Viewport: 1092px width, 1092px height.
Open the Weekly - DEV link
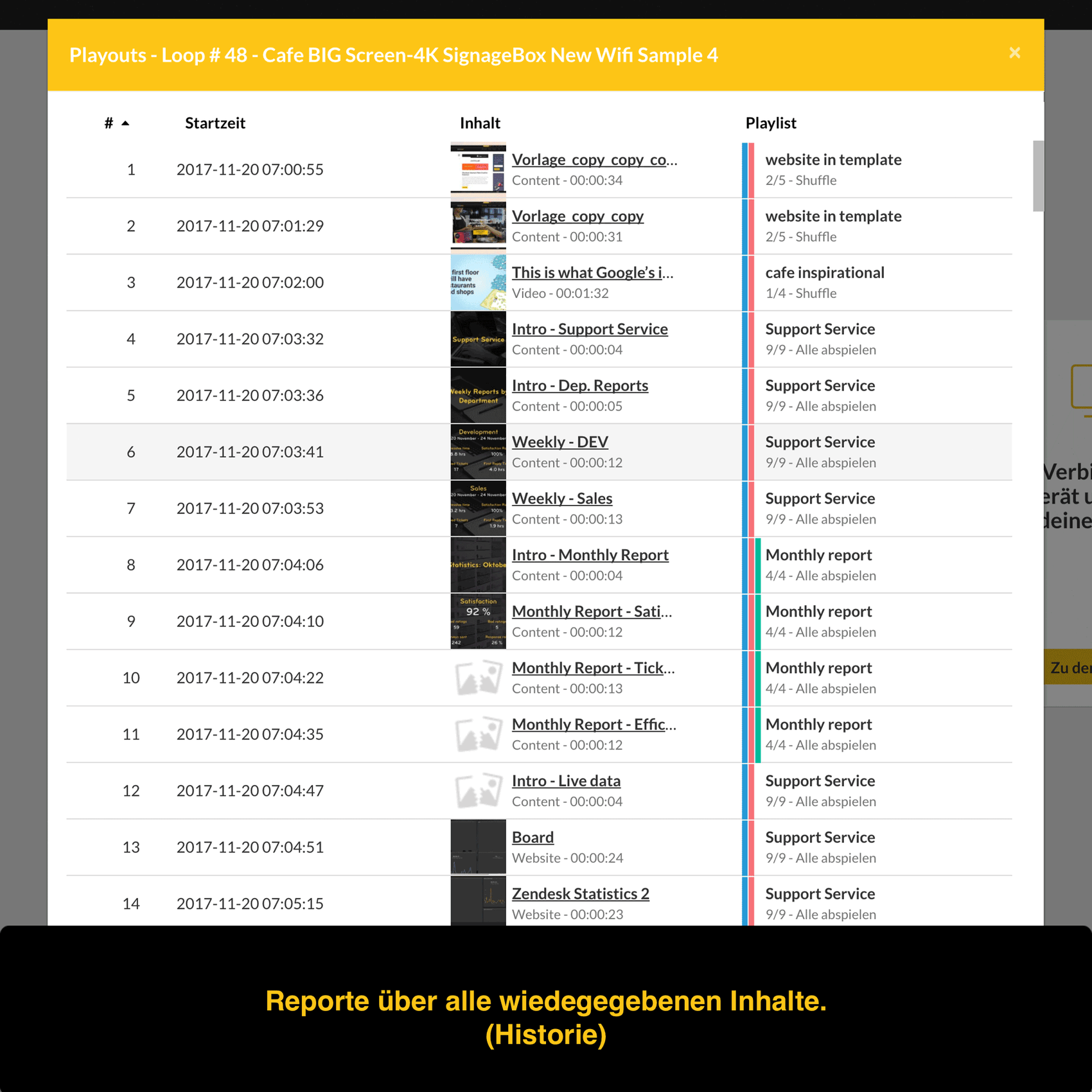(x=559, y=442)
